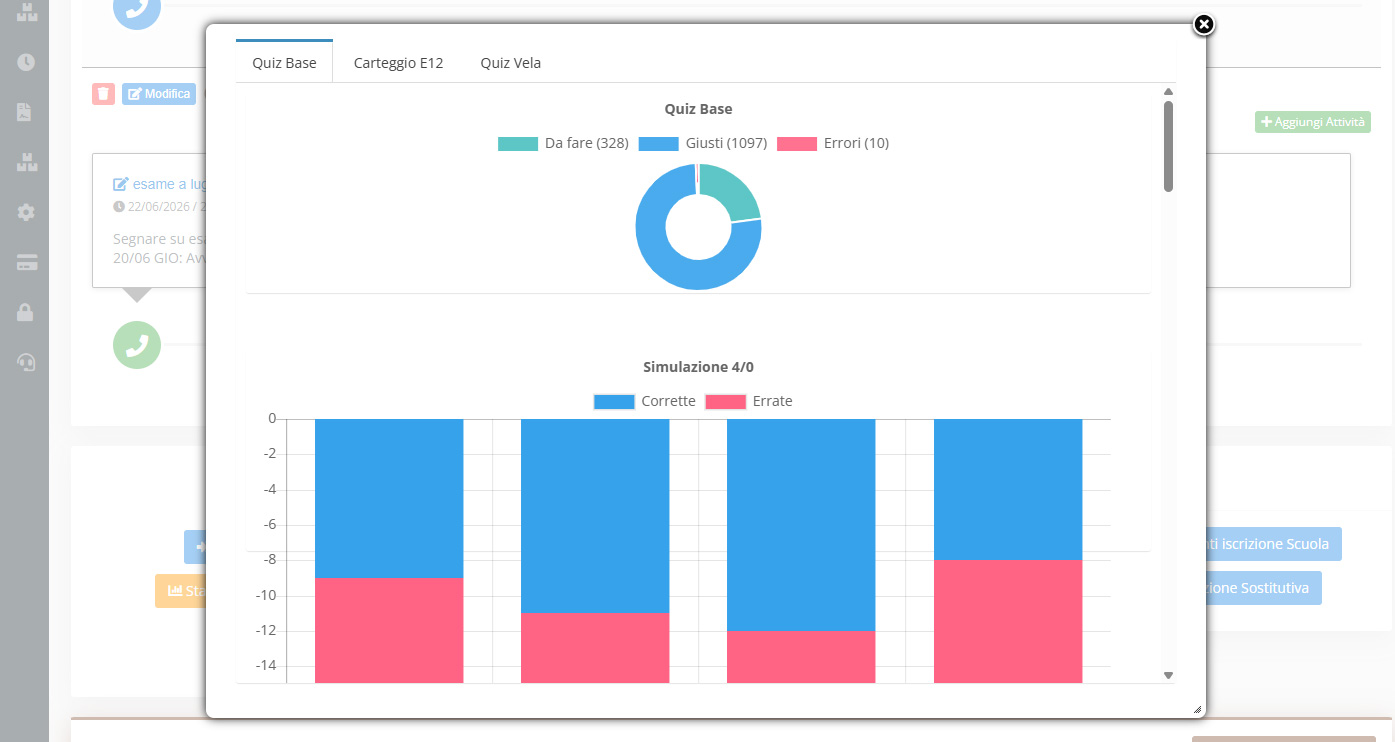Click the green phone timeline icon

pos(137,346)
